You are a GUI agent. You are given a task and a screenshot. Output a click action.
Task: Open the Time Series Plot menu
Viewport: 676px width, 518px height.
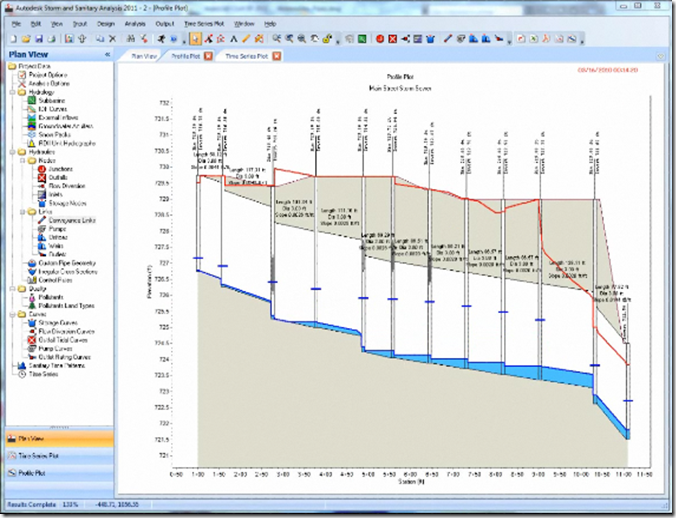coord(205,21)
